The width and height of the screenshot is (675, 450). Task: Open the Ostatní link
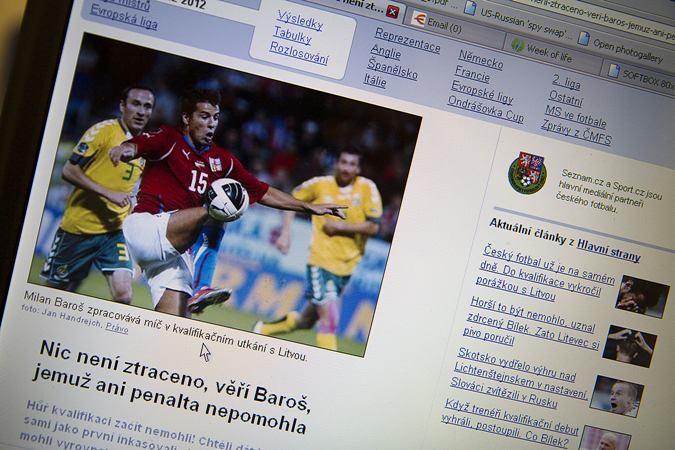pyautogui.click(x=566, y=99)
